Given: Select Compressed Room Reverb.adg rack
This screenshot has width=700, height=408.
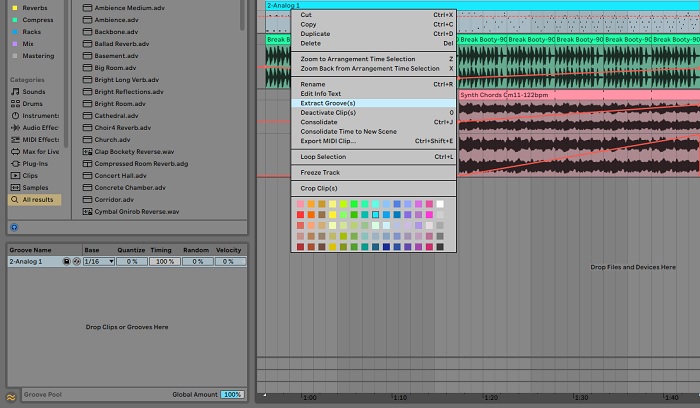Looking at the screenshot, I should tap(136, 164).
